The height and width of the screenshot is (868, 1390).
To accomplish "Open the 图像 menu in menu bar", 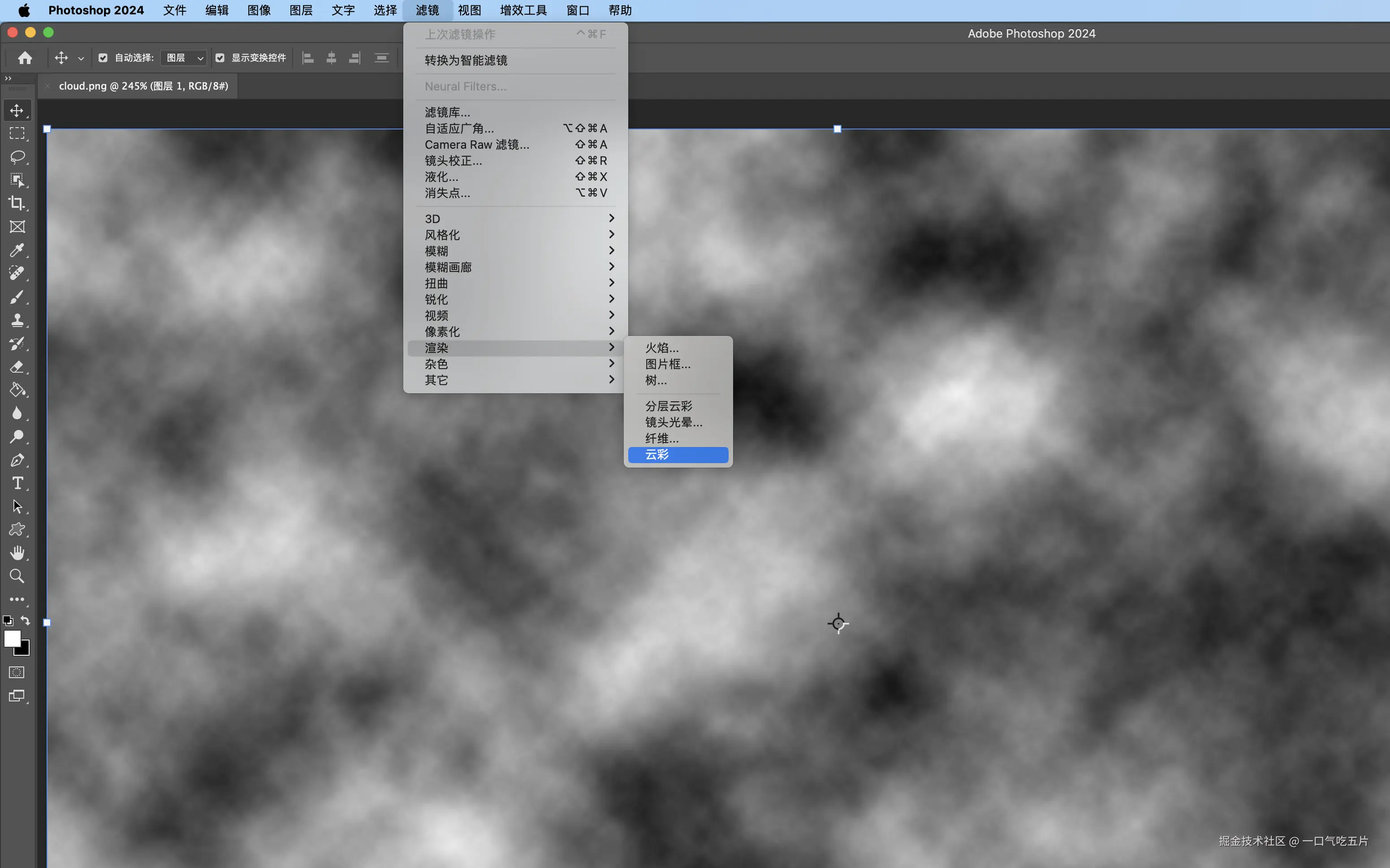I will pyautogui.click(x=259, y=10).
